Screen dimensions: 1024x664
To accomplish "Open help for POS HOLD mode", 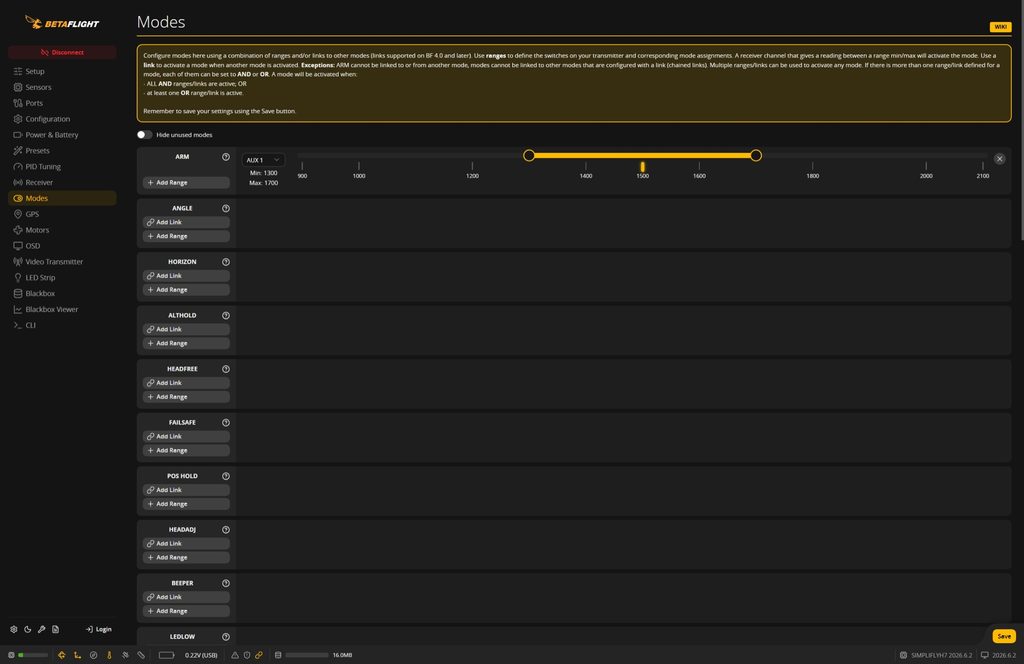I will coord(226,476).
